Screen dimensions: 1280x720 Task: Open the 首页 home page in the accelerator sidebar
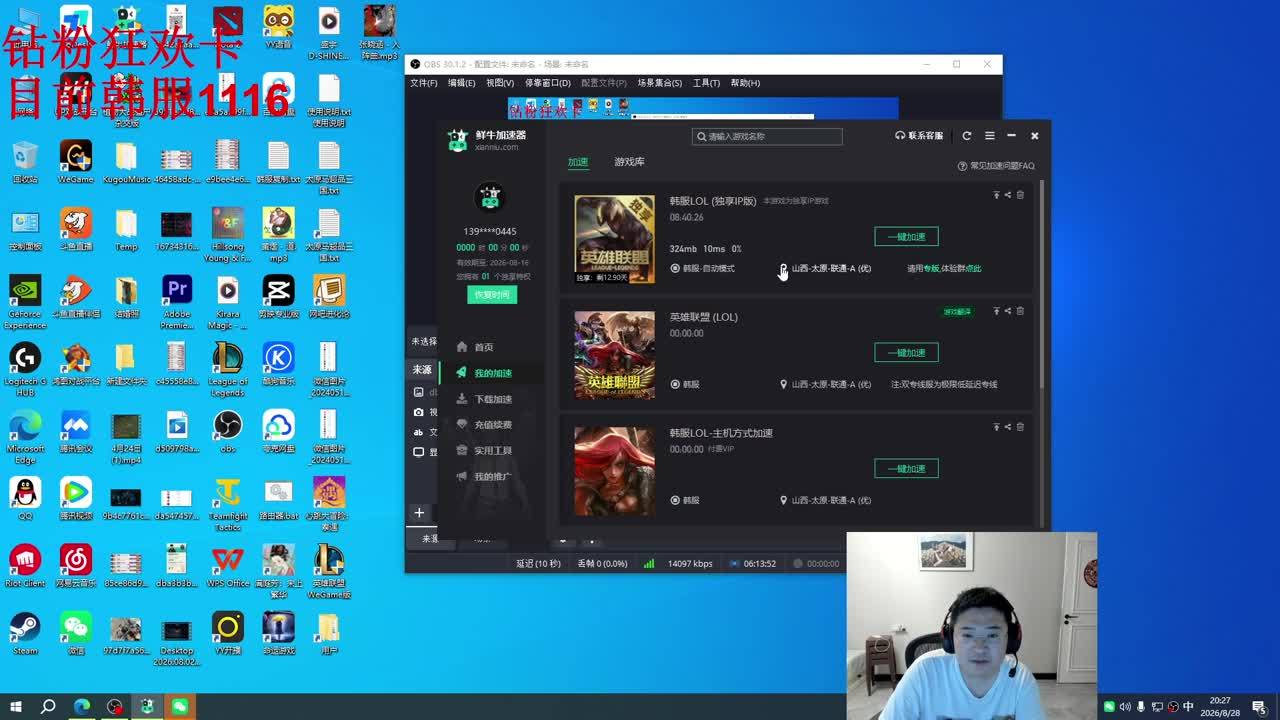click(x=476, y=347)
